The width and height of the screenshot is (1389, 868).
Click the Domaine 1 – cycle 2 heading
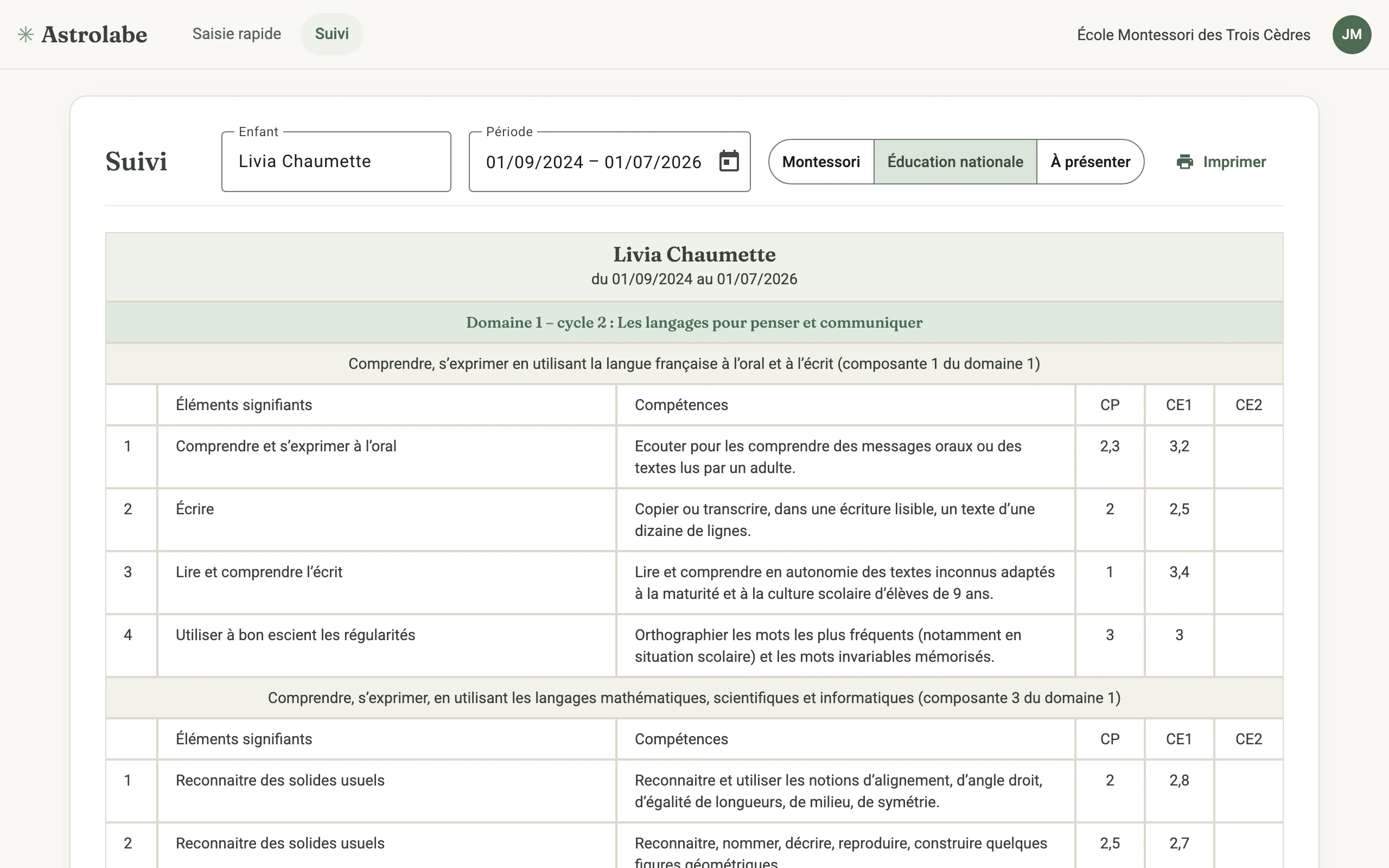tap(694, 323)
